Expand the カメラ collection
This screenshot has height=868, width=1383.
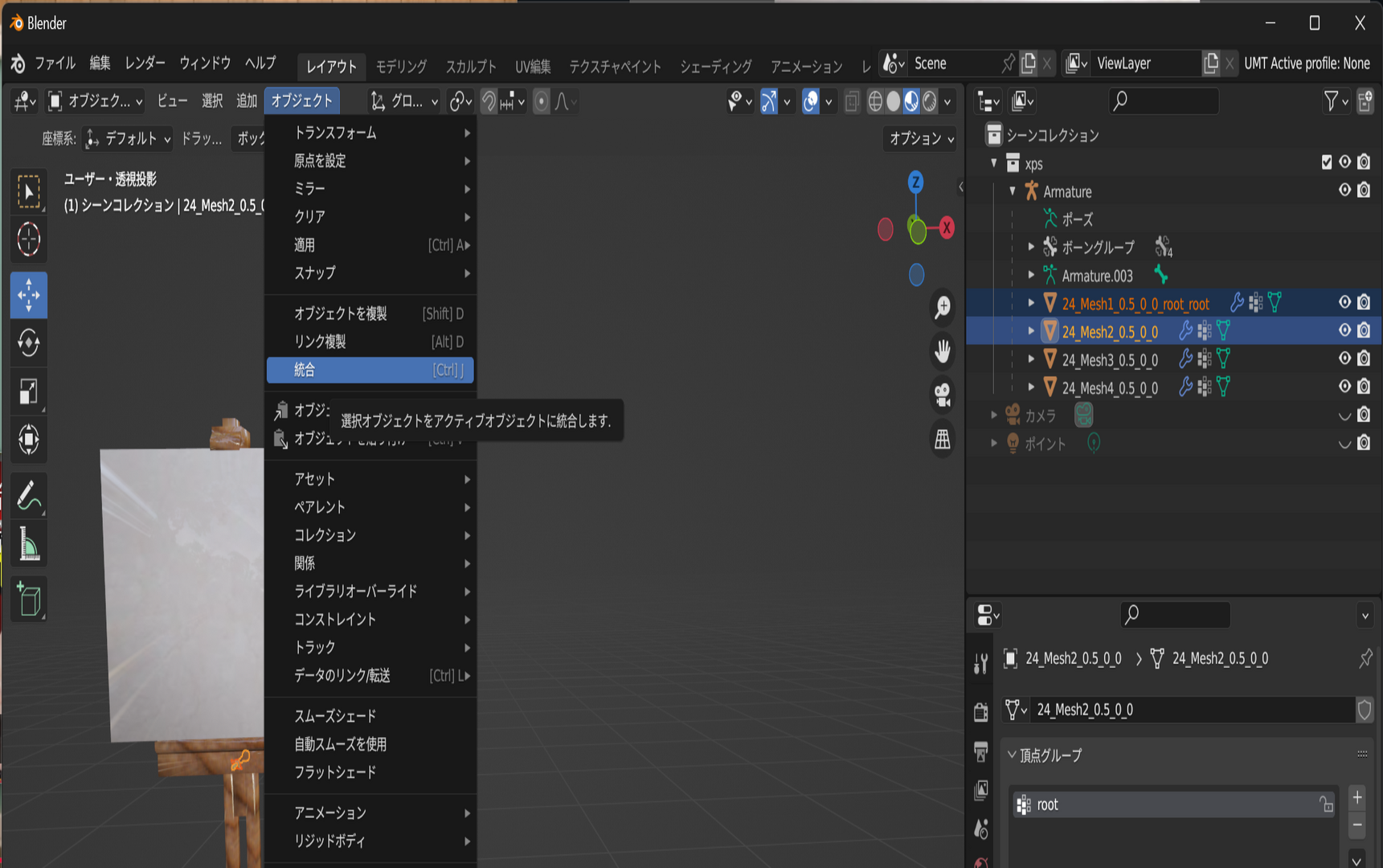coord(994,416)
